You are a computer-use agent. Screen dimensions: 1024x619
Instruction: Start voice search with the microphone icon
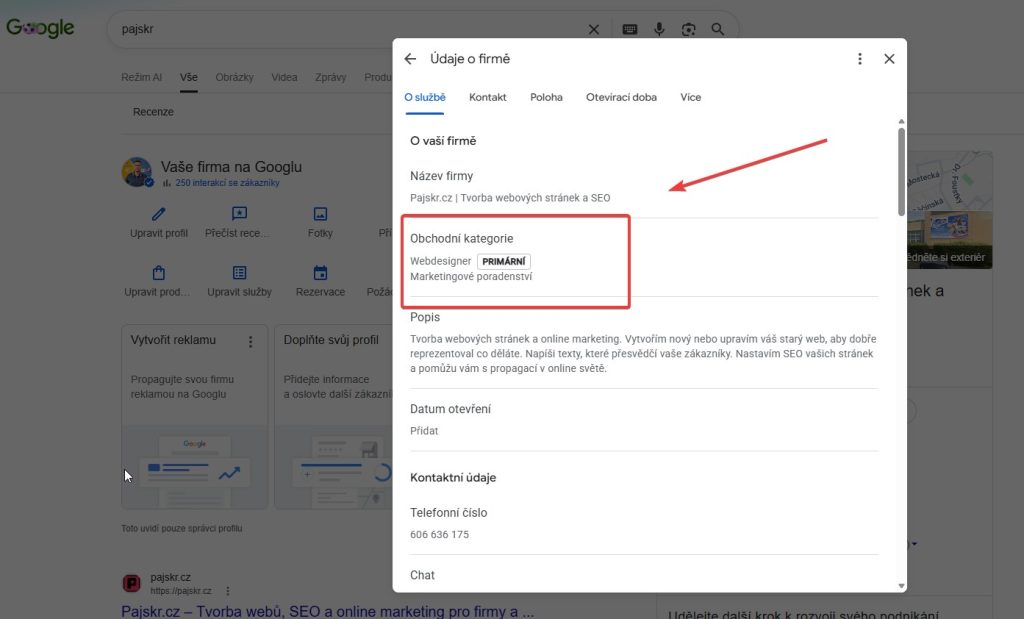coord(660,29)
